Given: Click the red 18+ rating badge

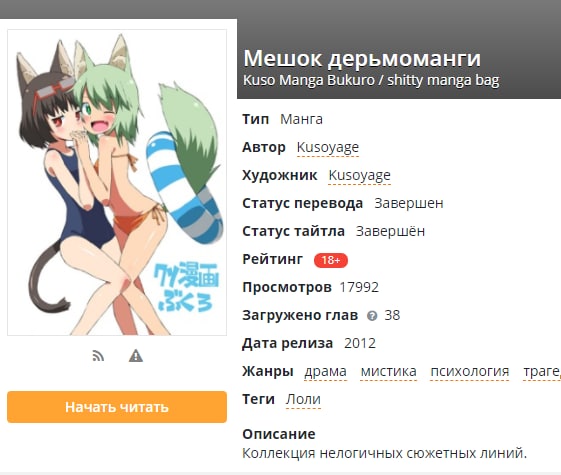Looking at the screenshot, I should click(331, 260).
